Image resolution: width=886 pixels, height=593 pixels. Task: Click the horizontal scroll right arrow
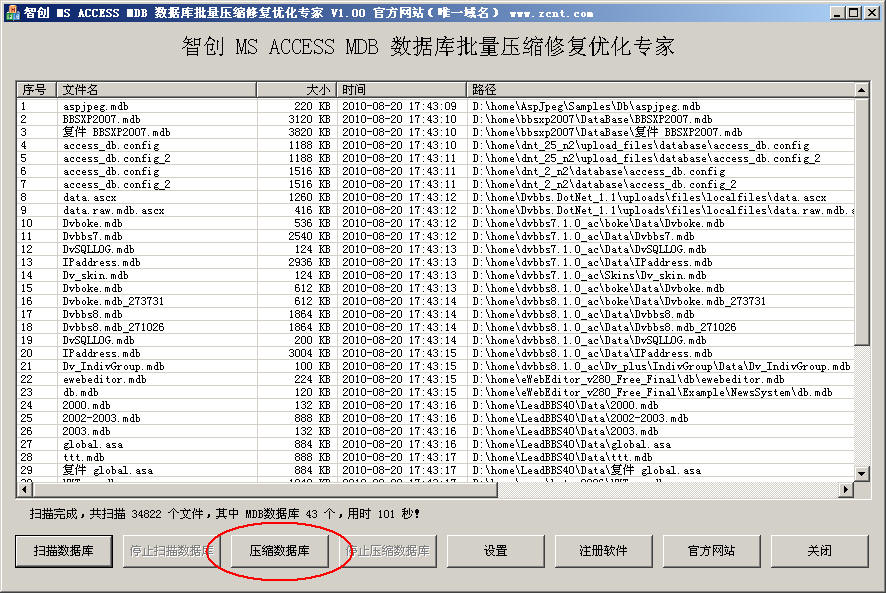pos(845,489)
